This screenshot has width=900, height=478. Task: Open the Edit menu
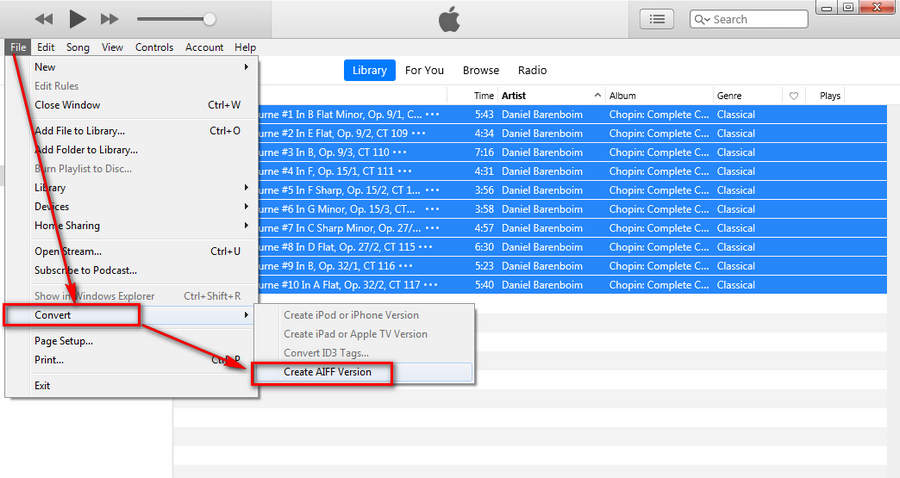pos(45,47)
